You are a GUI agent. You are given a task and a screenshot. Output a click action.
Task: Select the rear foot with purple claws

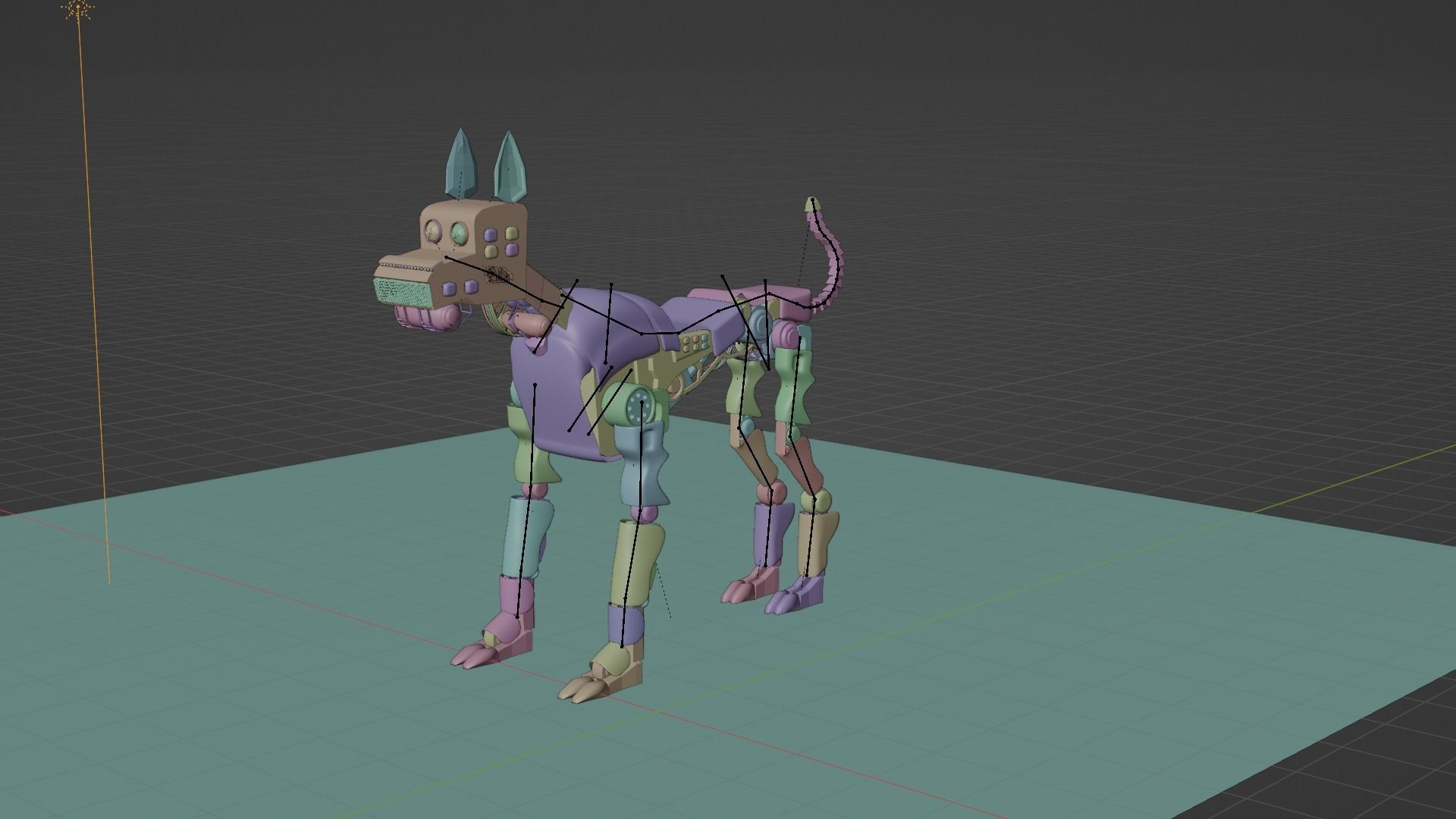[795, 595]
